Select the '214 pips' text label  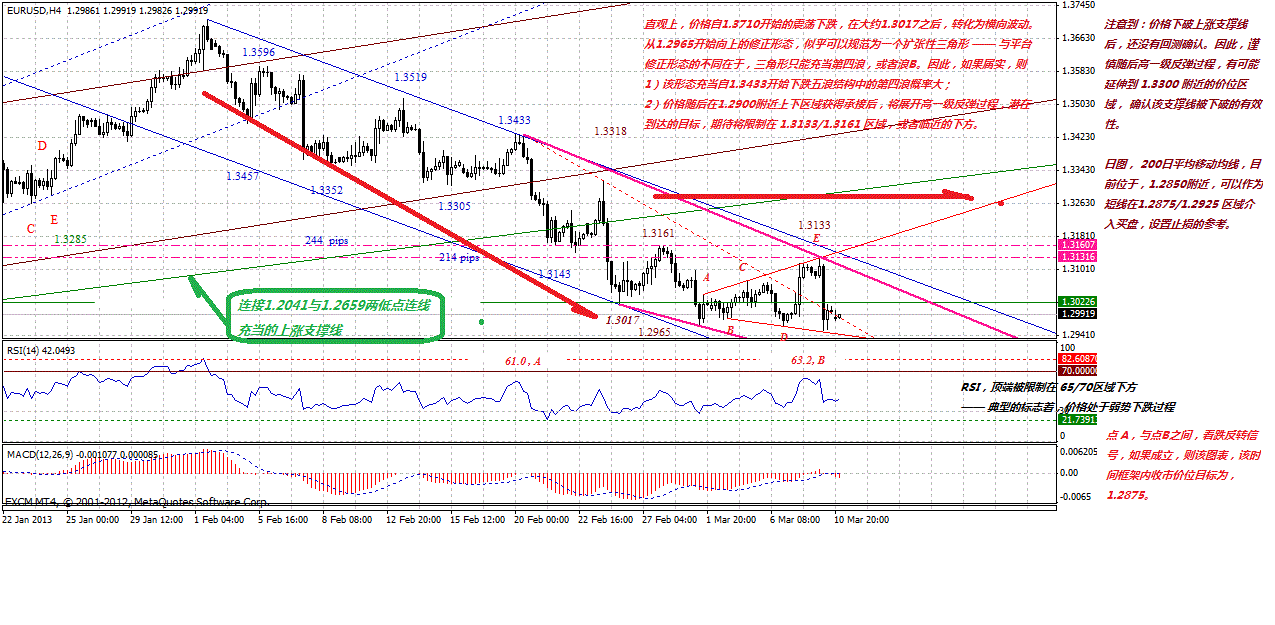[459, 257]
